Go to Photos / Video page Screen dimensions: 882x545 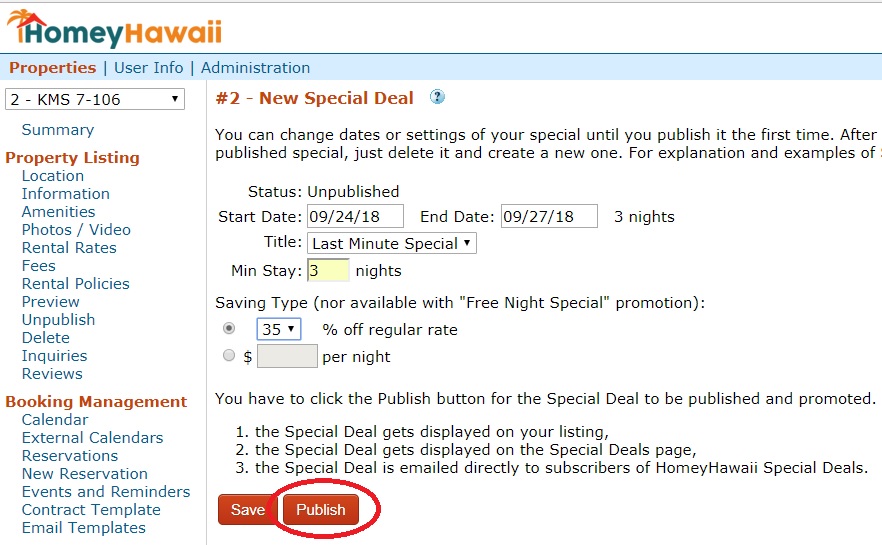[x=76, y=229]
